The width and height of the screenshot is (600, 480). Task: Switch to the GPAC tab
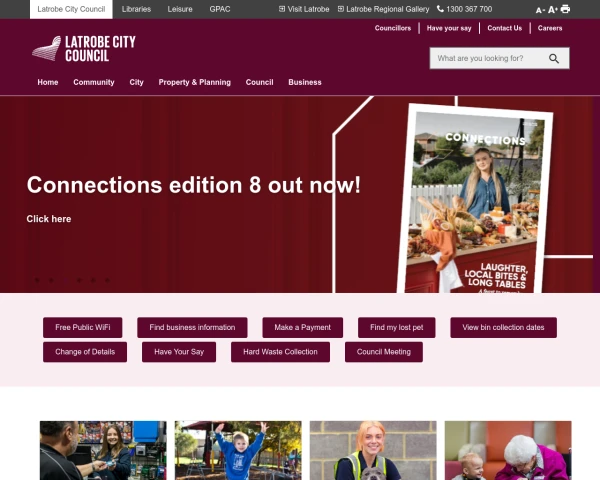[x=220, y=9]
